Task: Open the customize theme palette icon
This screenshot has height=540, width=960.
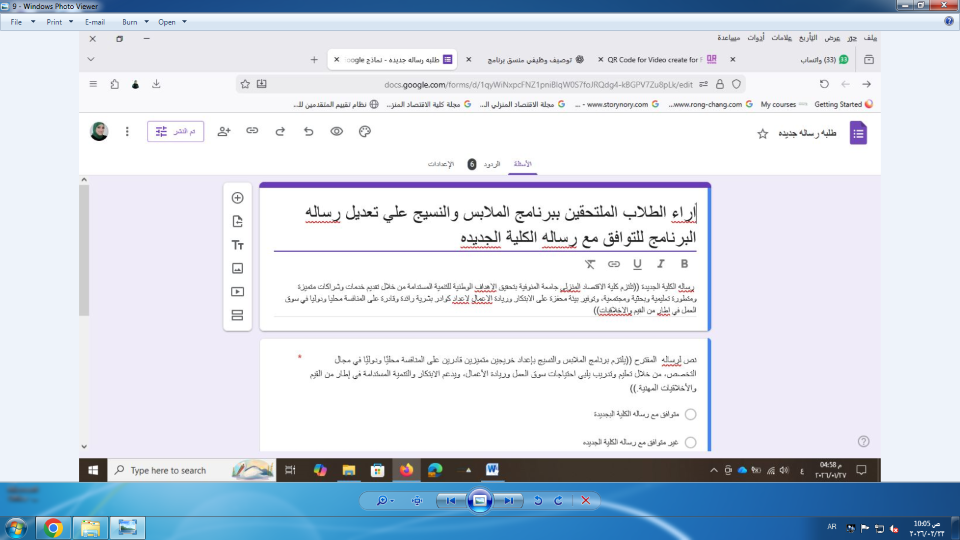Action: tap(365, 131)
